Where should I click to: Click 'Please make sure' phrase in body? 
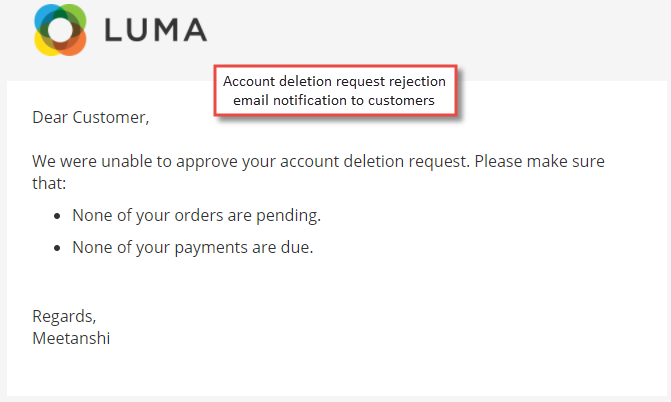[540, 161]
